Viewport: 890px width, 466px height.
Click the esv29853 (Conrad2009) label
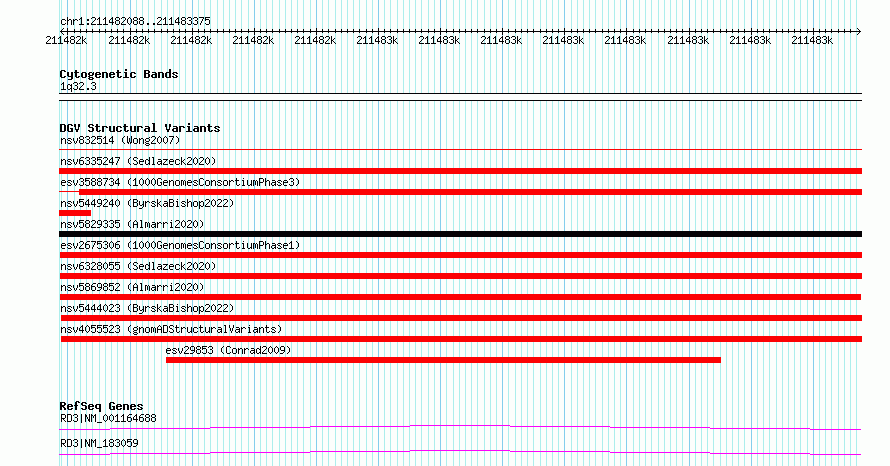point(228,350)
